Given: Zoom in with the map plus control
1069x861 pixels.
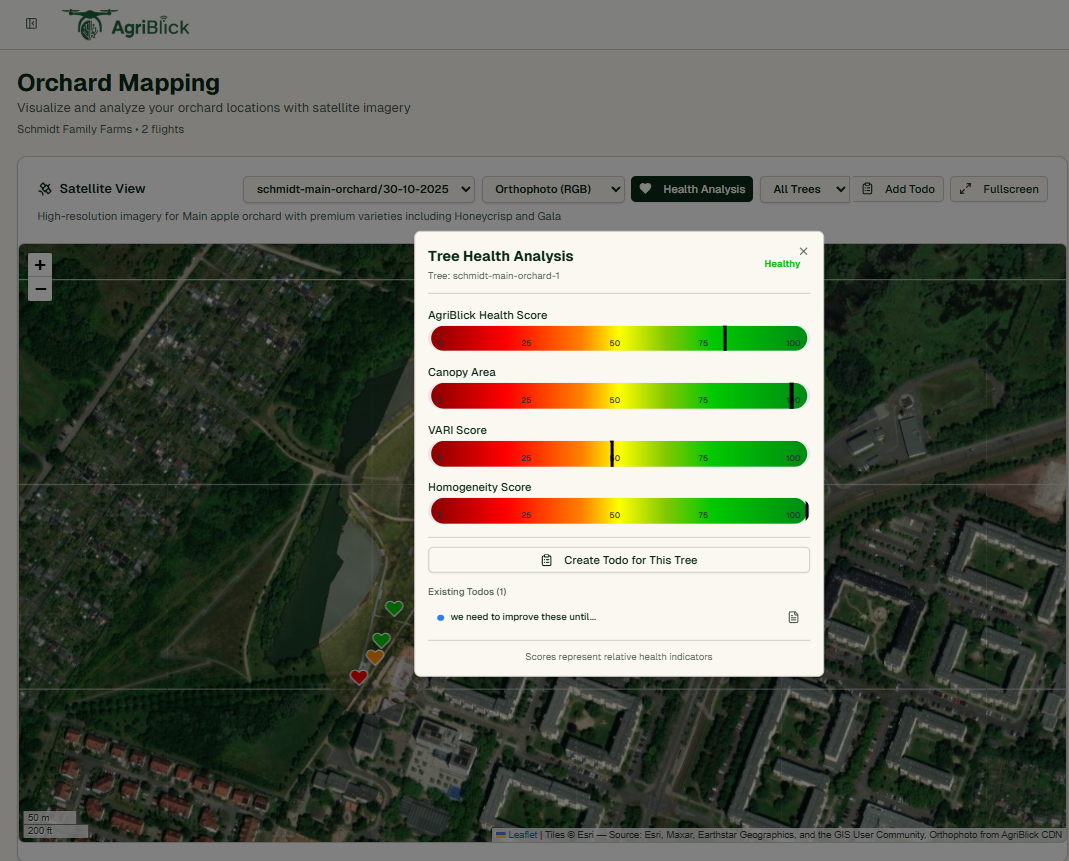Looking at the screenshot, I should point(39,265).
